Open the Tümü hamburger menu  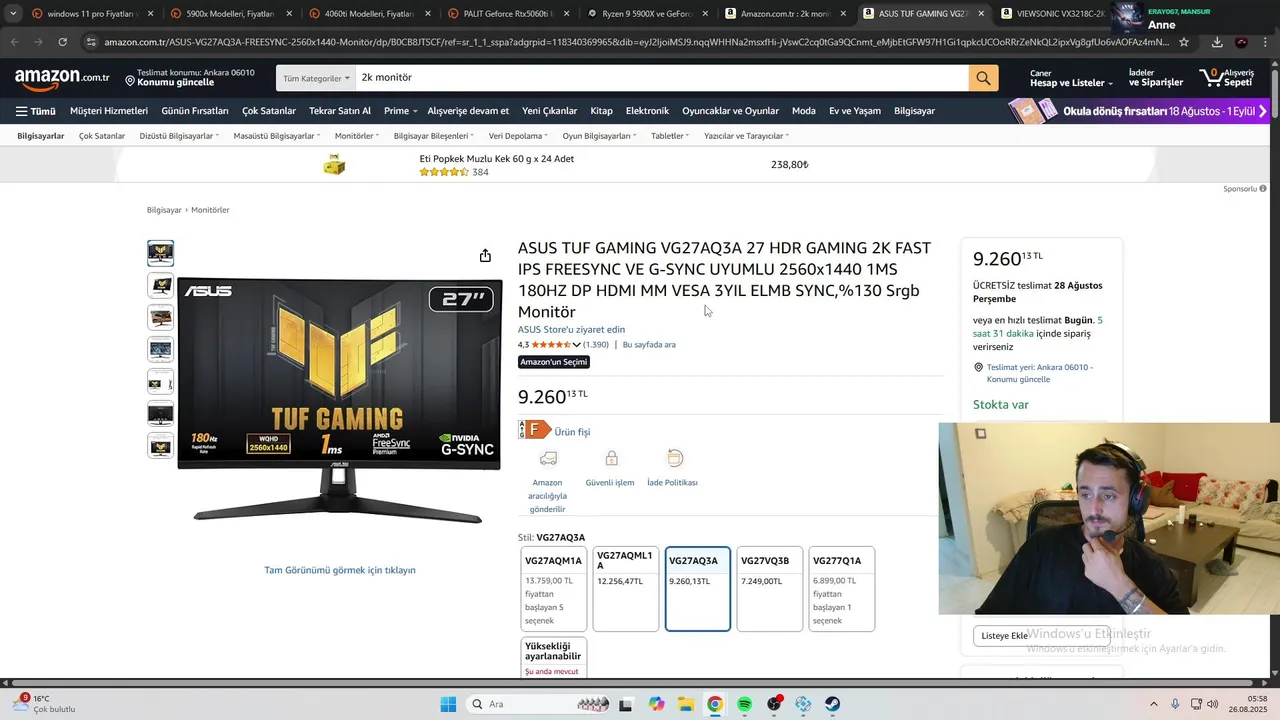click(x=36, y=111)
